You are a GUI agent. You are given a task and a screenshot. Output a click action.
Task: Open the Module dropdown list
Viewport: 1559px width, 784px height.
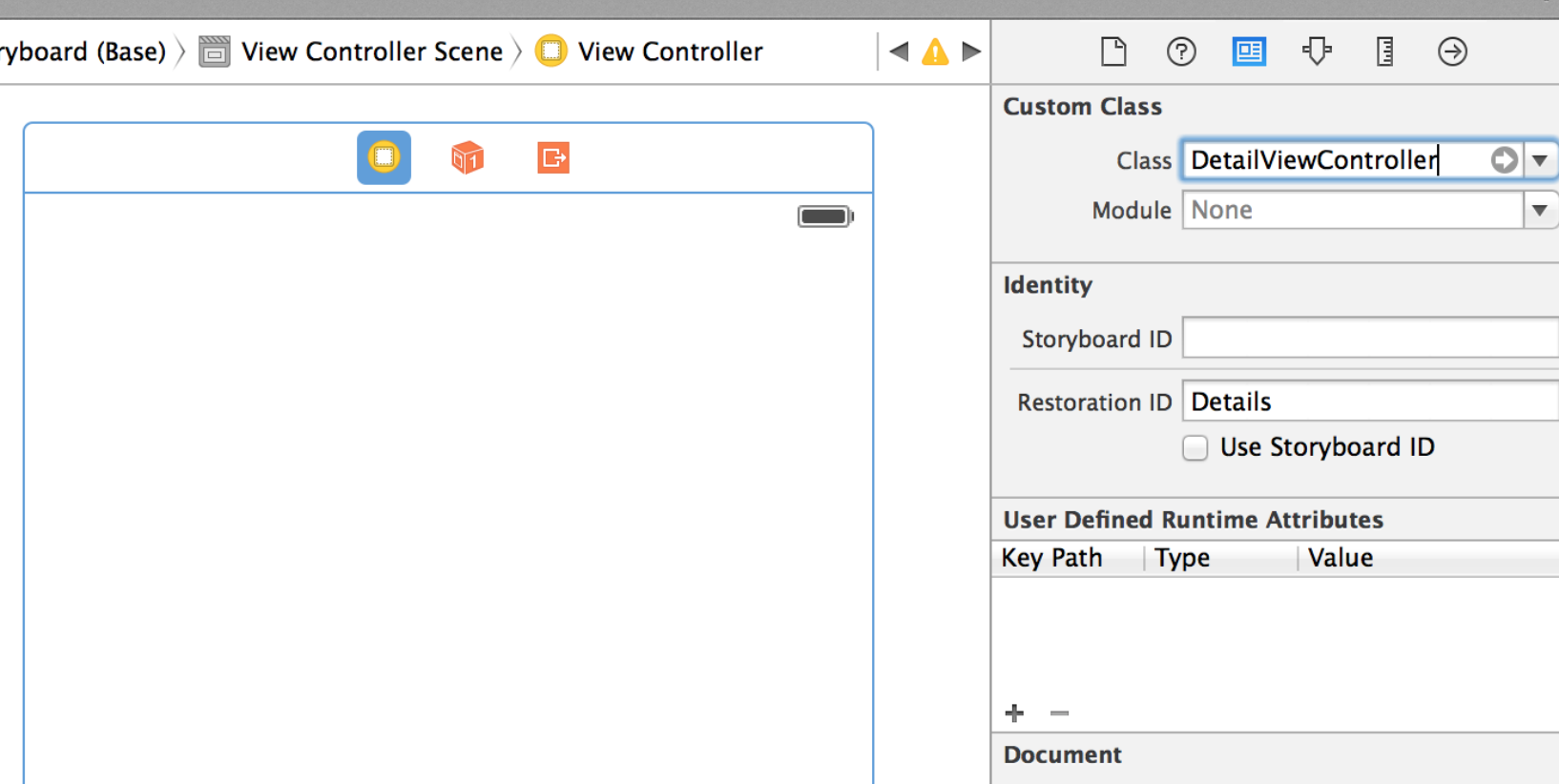click(1540, 211)
